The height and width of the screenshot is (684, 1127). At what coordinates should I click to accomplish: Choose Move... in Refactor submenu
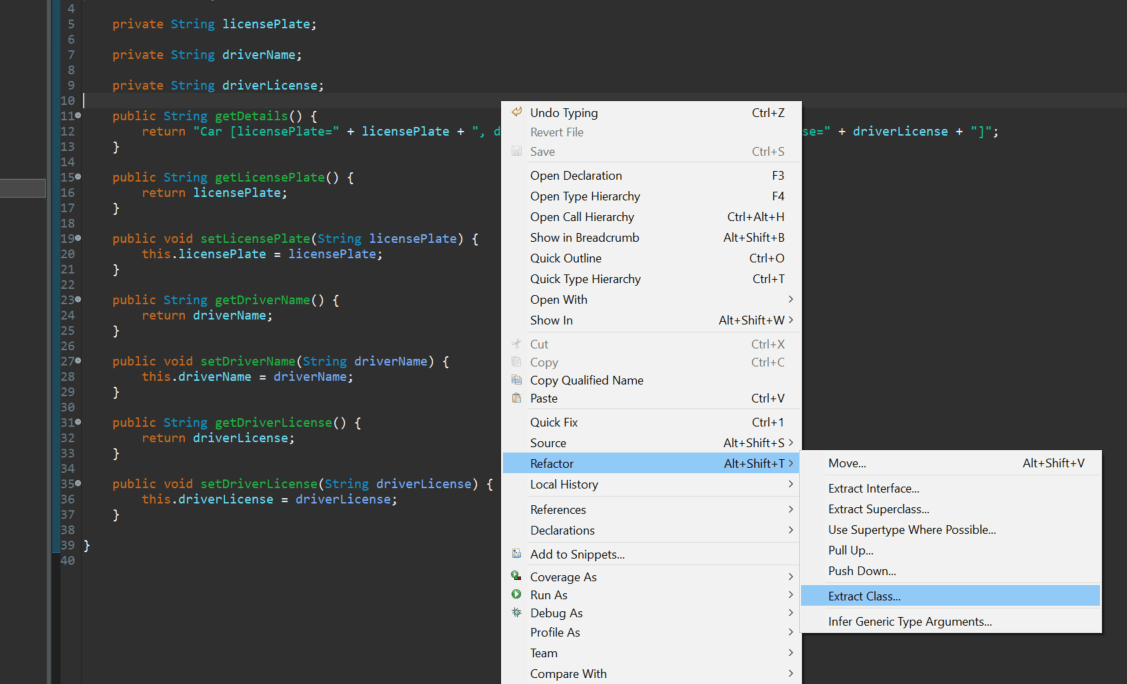click(x=951, y=463)
